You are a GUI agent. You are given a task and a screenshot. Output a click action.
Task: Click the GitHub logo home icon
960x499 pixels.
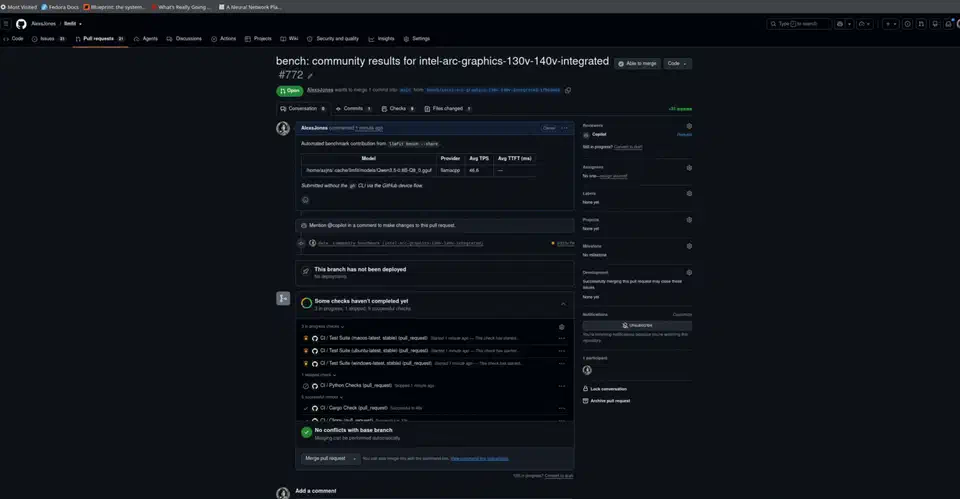click(21, 24)
